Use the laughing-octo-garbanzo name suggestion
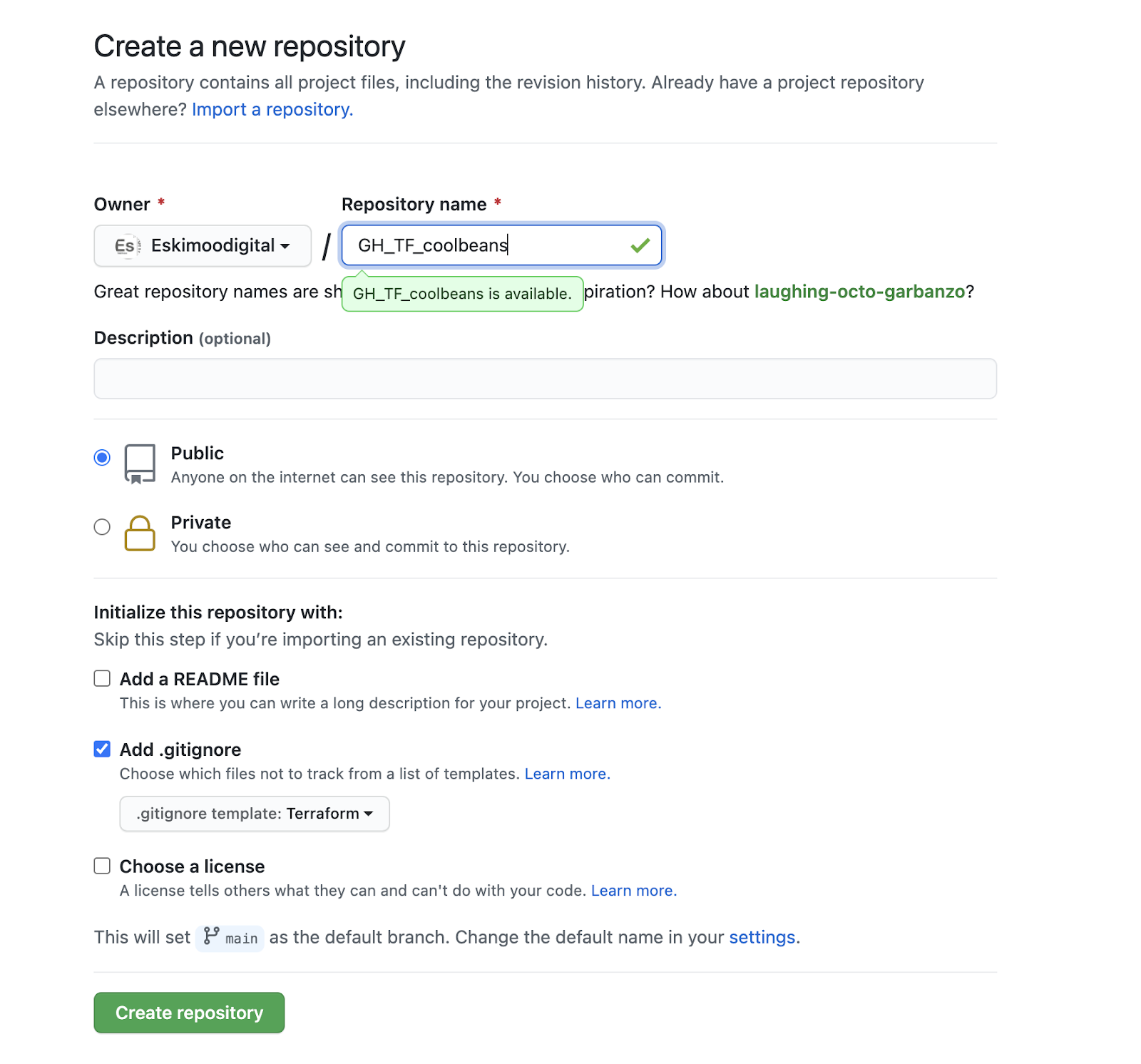The image size is (1141, 1064). click(859, 292)
